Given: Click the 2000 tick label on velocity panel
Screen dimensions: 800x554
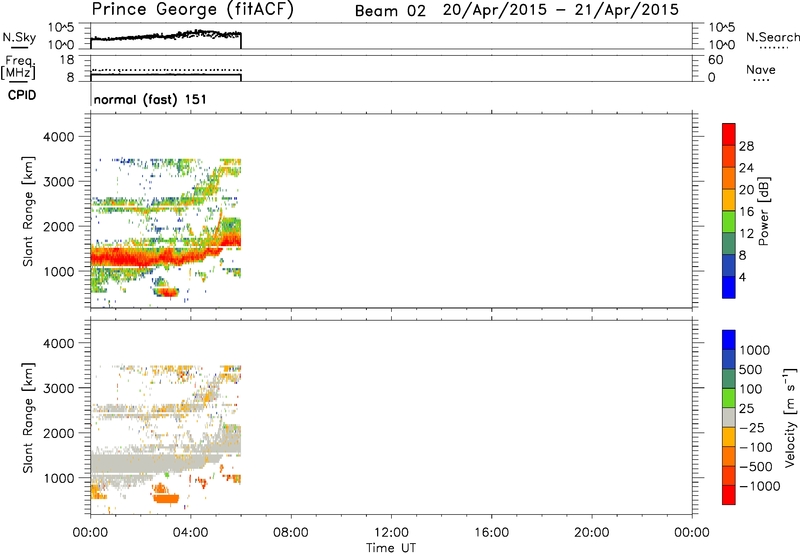Looking at the screenshot, I should (58, 433).
